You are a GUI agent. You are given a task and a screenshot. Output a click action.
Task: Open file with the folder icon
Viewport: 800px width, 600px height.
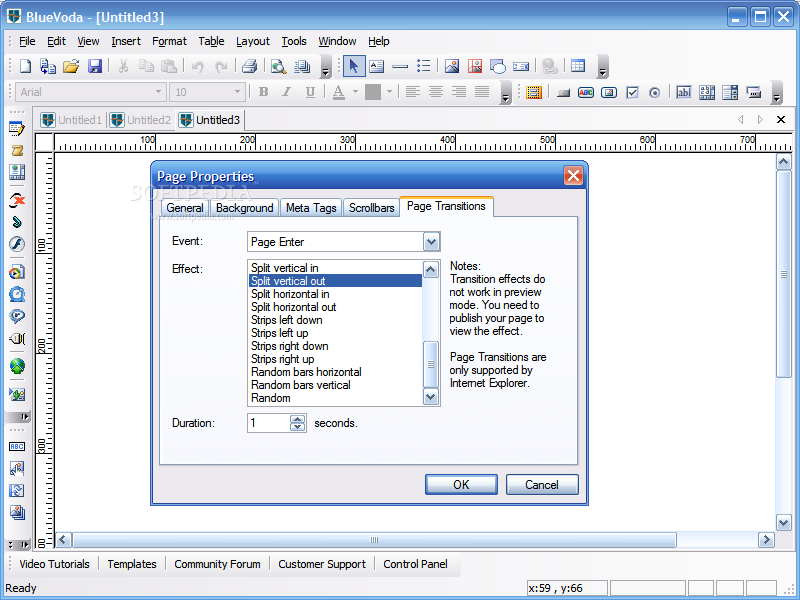click(71, 66)
